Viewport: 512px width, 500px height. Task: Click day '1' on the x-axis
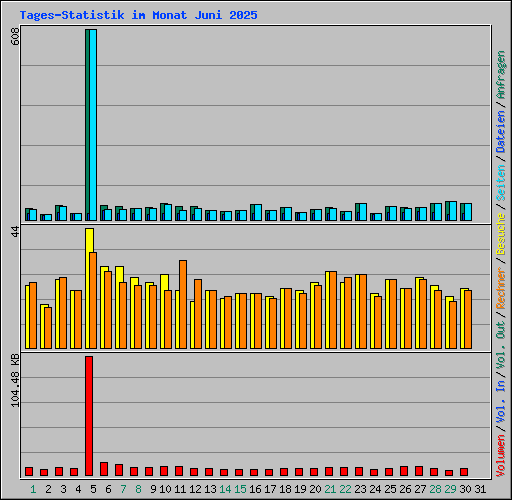click(x=33, y=489)
